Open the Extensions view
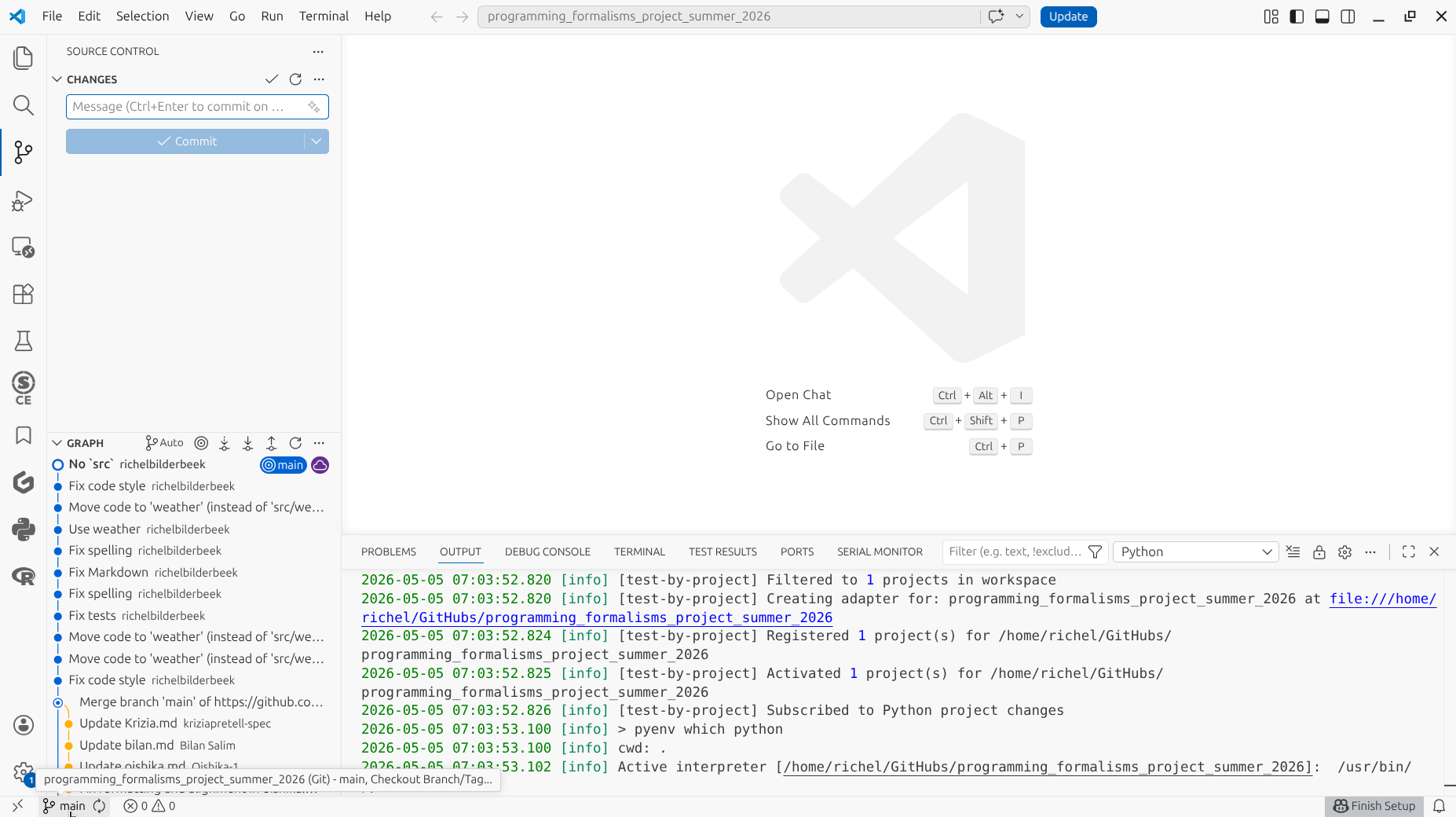1456x817 pixels. point(24,294)
